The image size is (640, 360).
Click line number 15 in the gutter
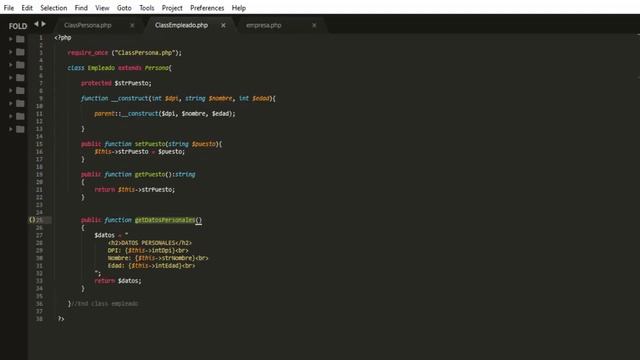(x=39, y=144)
